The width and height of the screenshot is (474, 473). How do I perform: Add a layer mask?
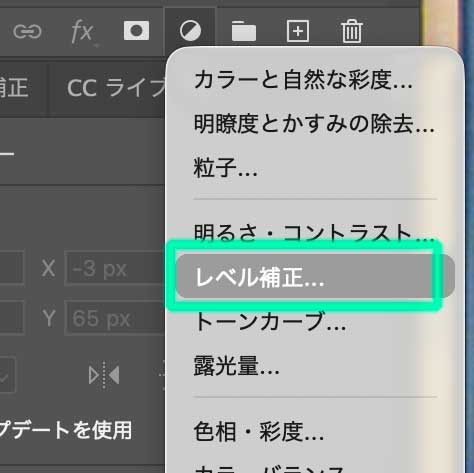click(x=136, y=31)
